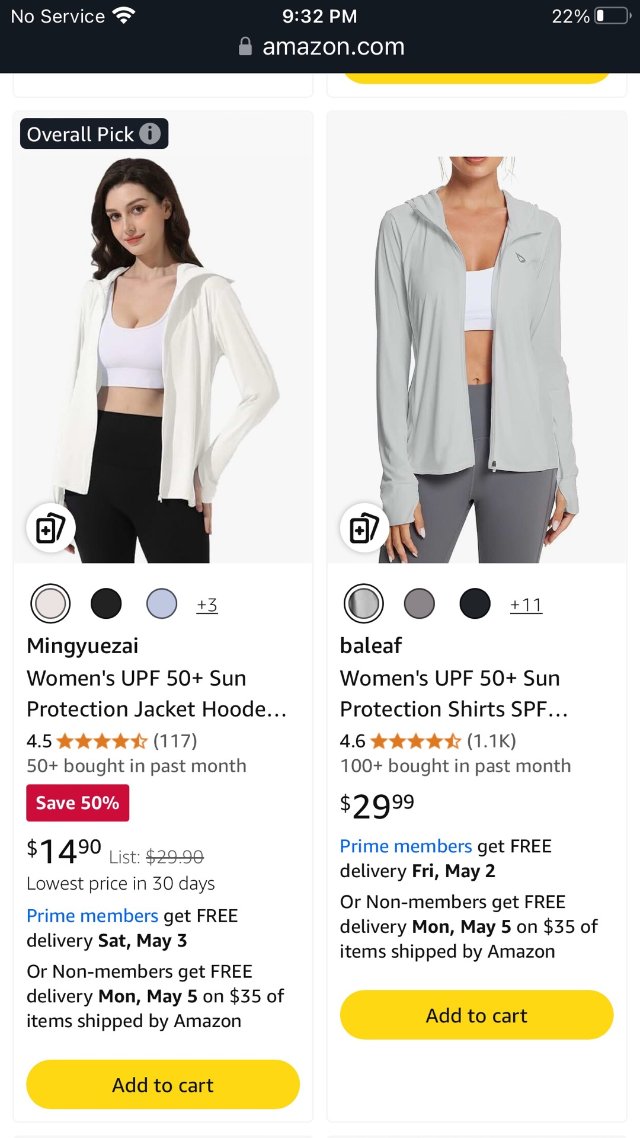Expand the +11 more colors link
The height and width of the screenshot is (1138, 640).
(526, 604)
